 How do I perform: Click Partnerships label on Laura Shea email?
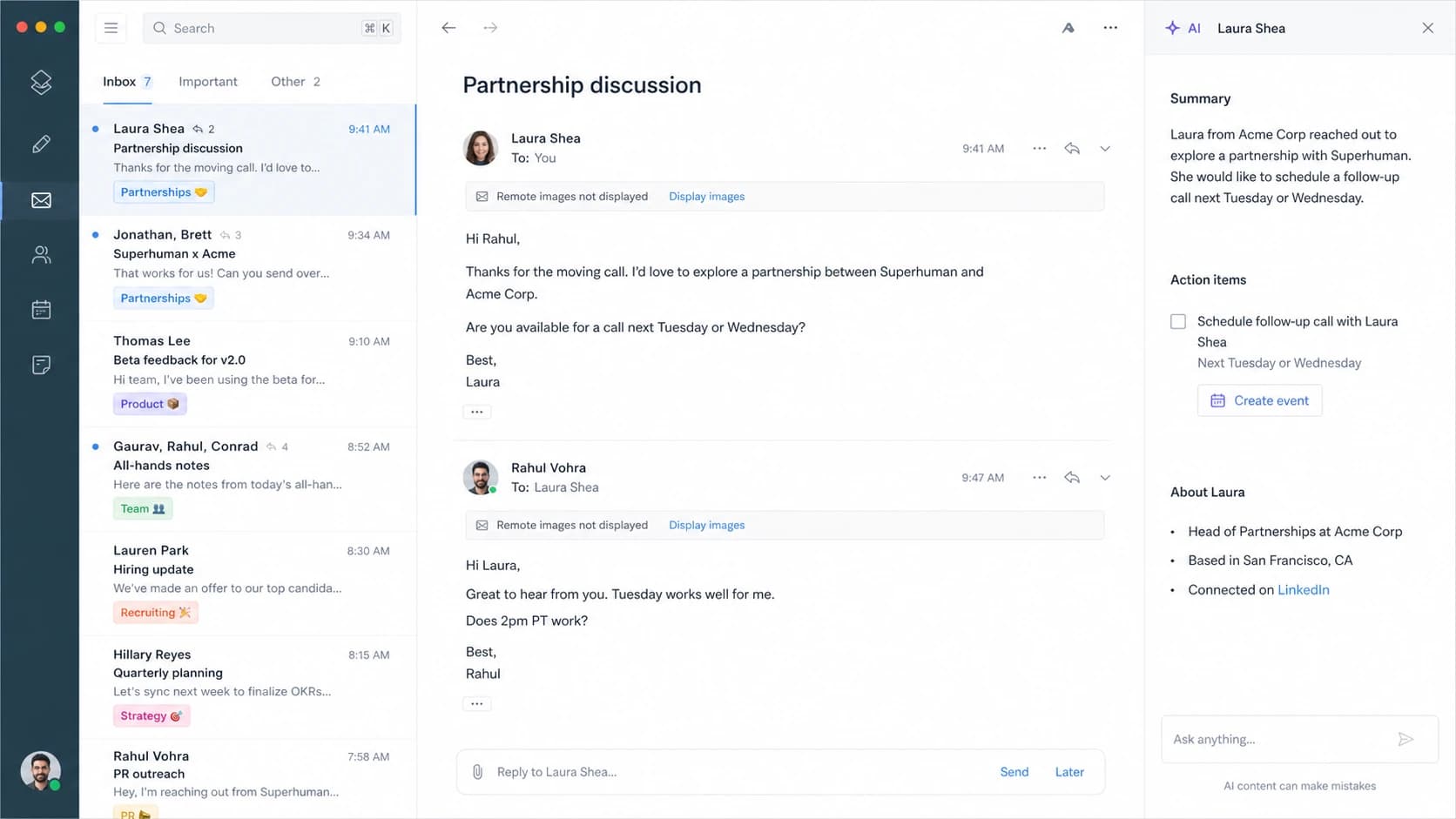(164, 192)
